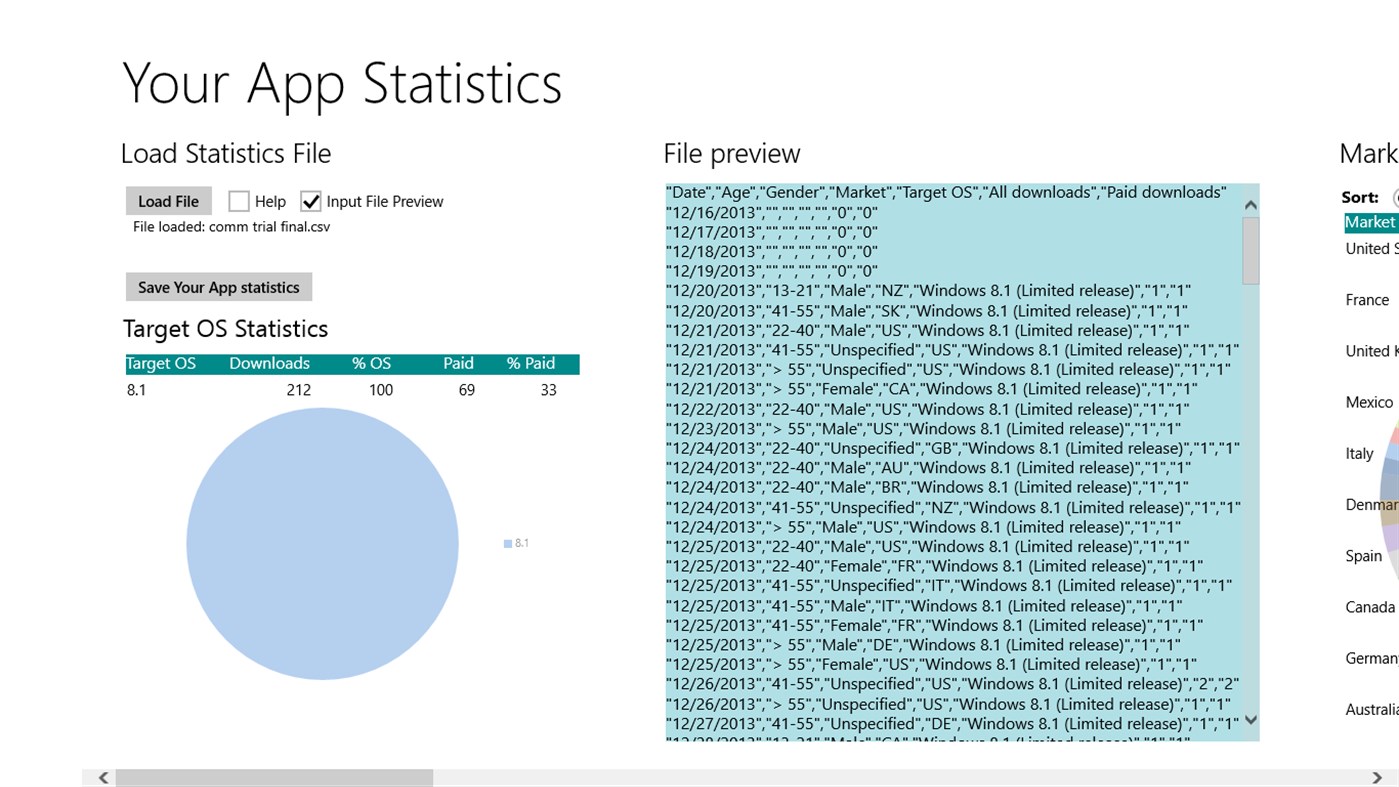This screenshot has height=787, width=1399.
Task: Select the radio button beside the Sort label
Action: click(x=1394, y=197)
